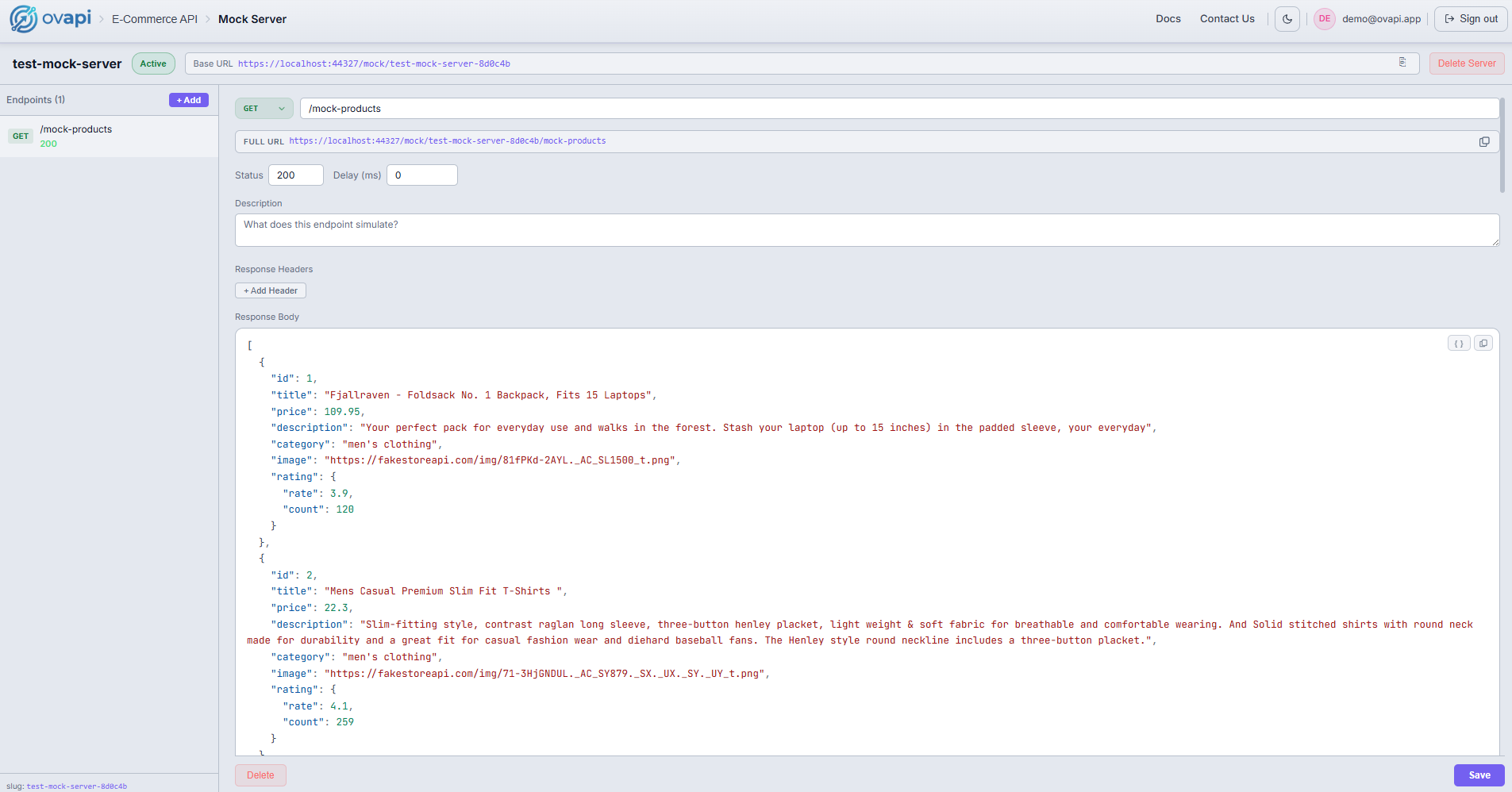Copy the Response Body contents
Viewport: 1512px width, 792px height.
(x=1483, y=343)
